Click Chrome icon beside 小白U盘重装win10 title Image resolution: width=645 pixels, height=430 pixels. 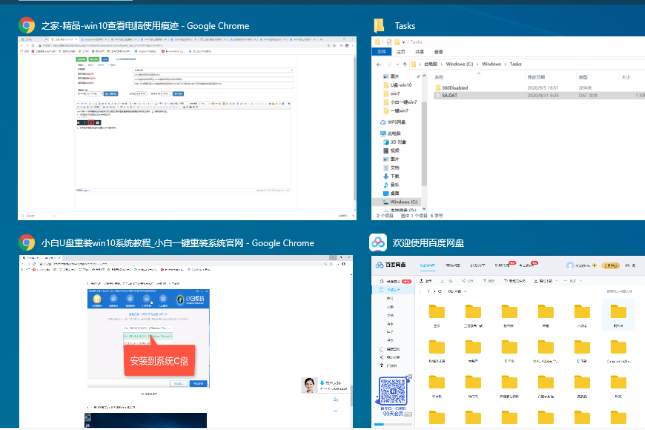[x=27, y=243]
